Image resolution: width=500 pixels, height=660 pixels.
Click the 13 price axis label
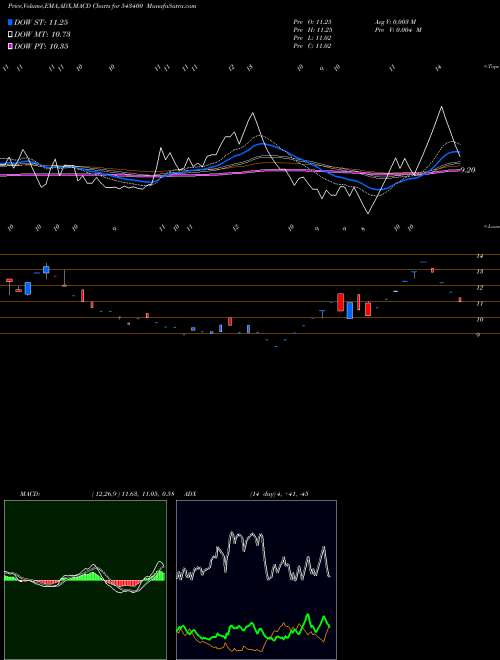[x=479, y=272]
